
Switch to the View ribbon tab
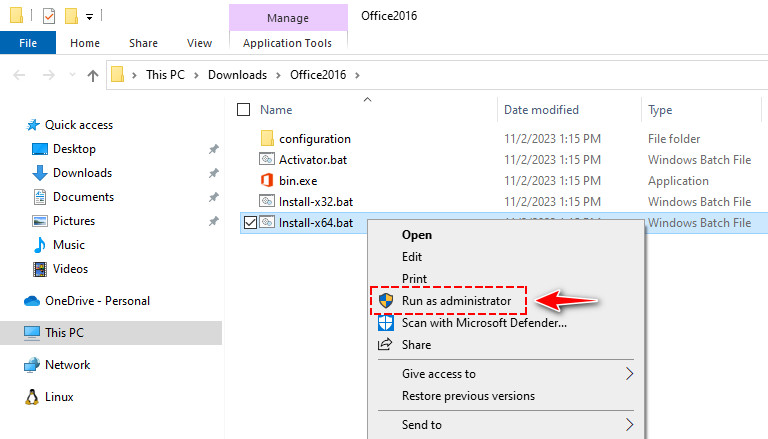pyautogui.click(x=199, y=43)
